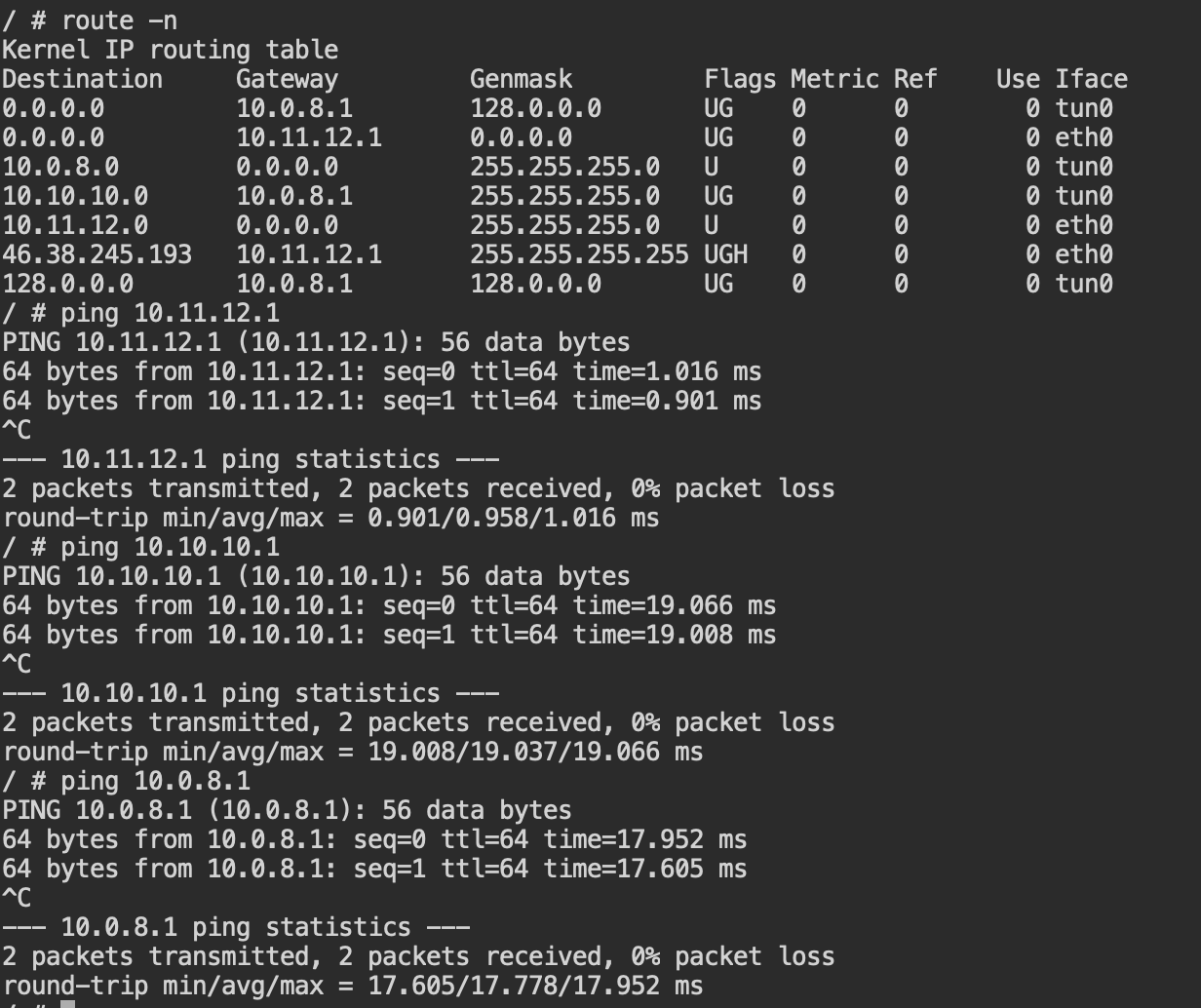Click round-trip value 19.008/19.037/19.066 ms

(535, 752)
